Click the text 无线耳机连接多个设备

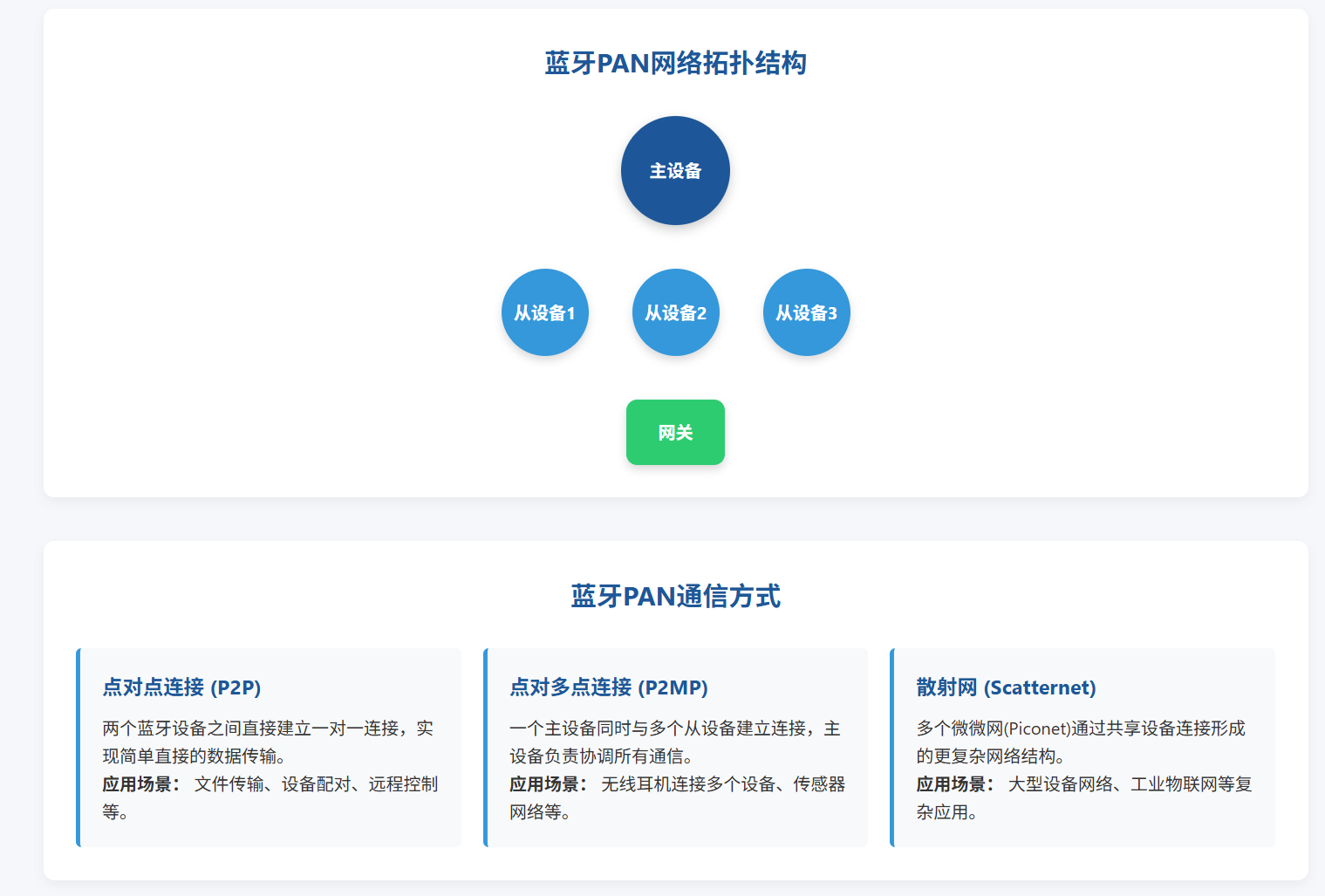click(x=688, y=784)
